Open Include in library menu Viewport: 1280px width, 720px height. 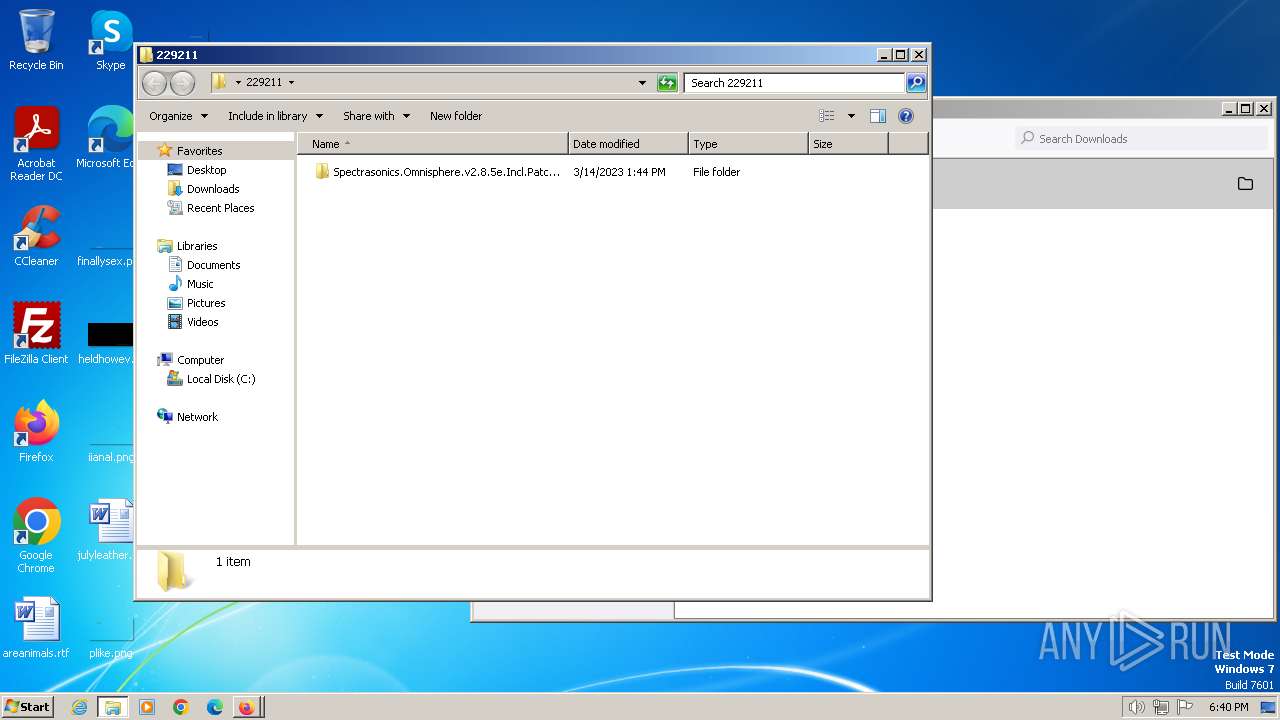(x=275, y=116)
